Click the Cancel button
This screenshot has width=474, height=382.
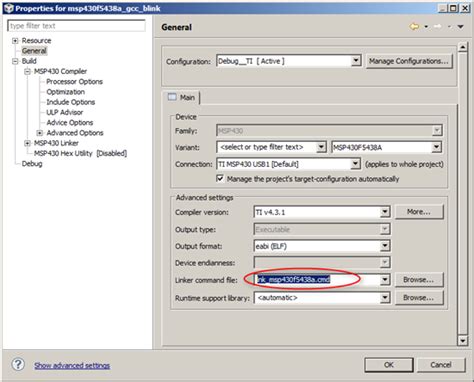pyautogui.click(x=441, y=365)
